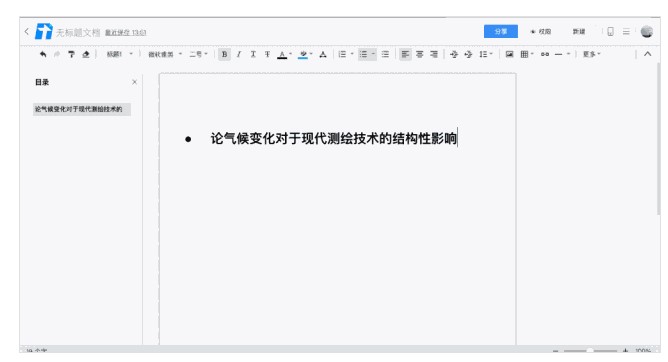Screen dimensions: 668x362
Task: Zoom out with the minus button
Action: [555, 351]
